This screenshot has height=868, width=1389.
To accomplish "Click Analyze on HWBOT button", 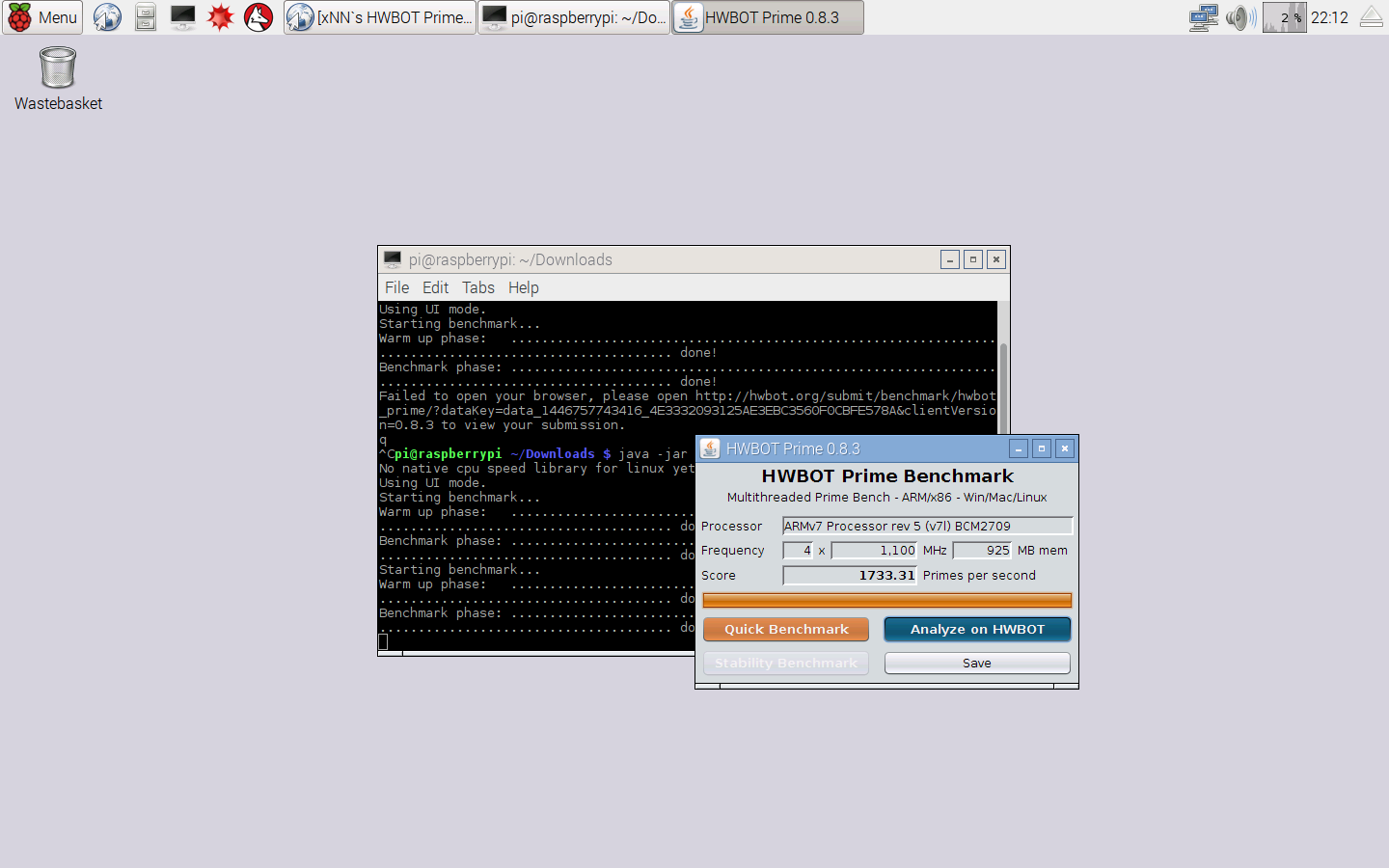I will tap(977, 630).
